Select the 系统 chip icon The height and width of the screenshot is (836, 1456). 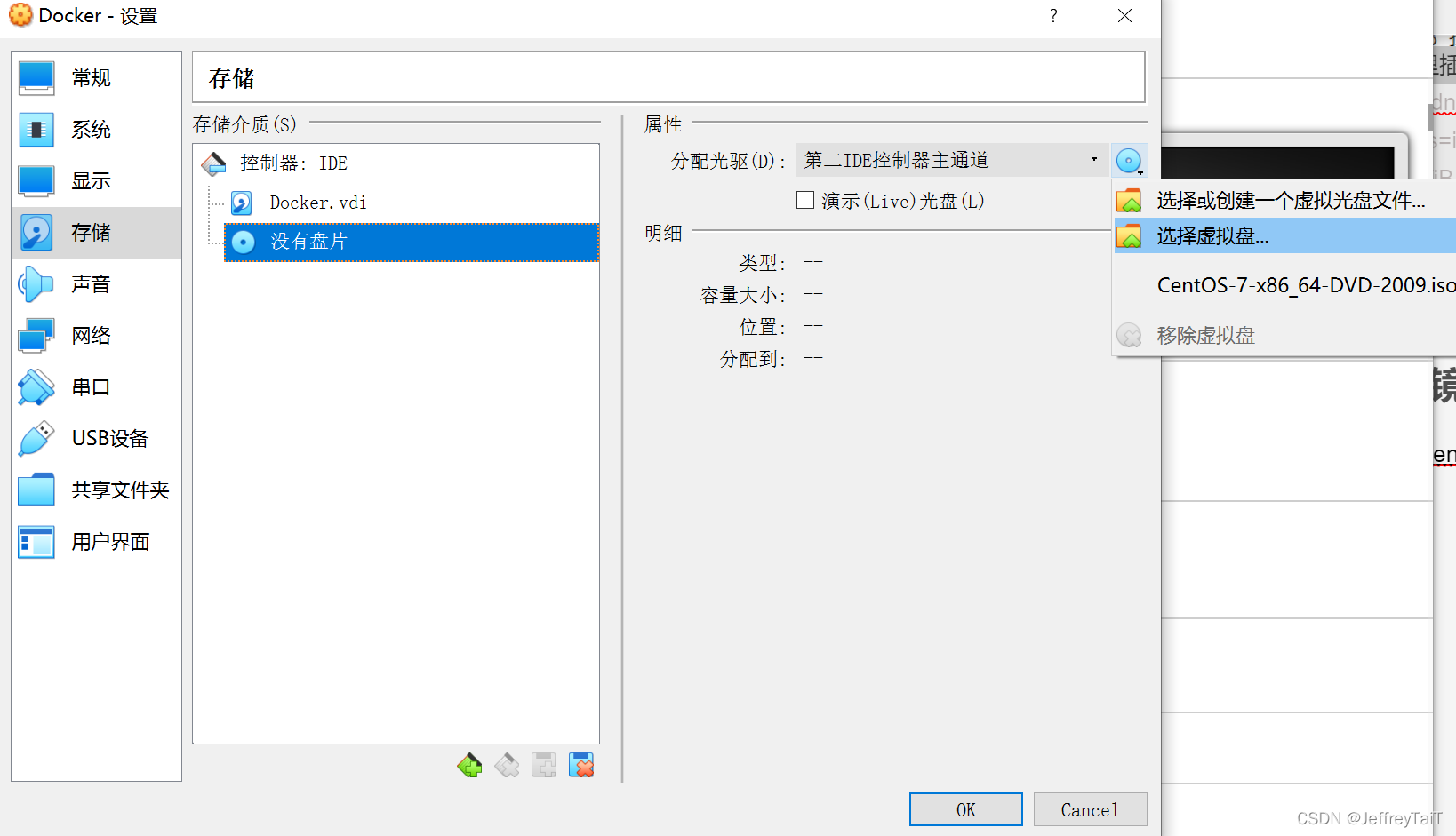click(x=36, y=130)
